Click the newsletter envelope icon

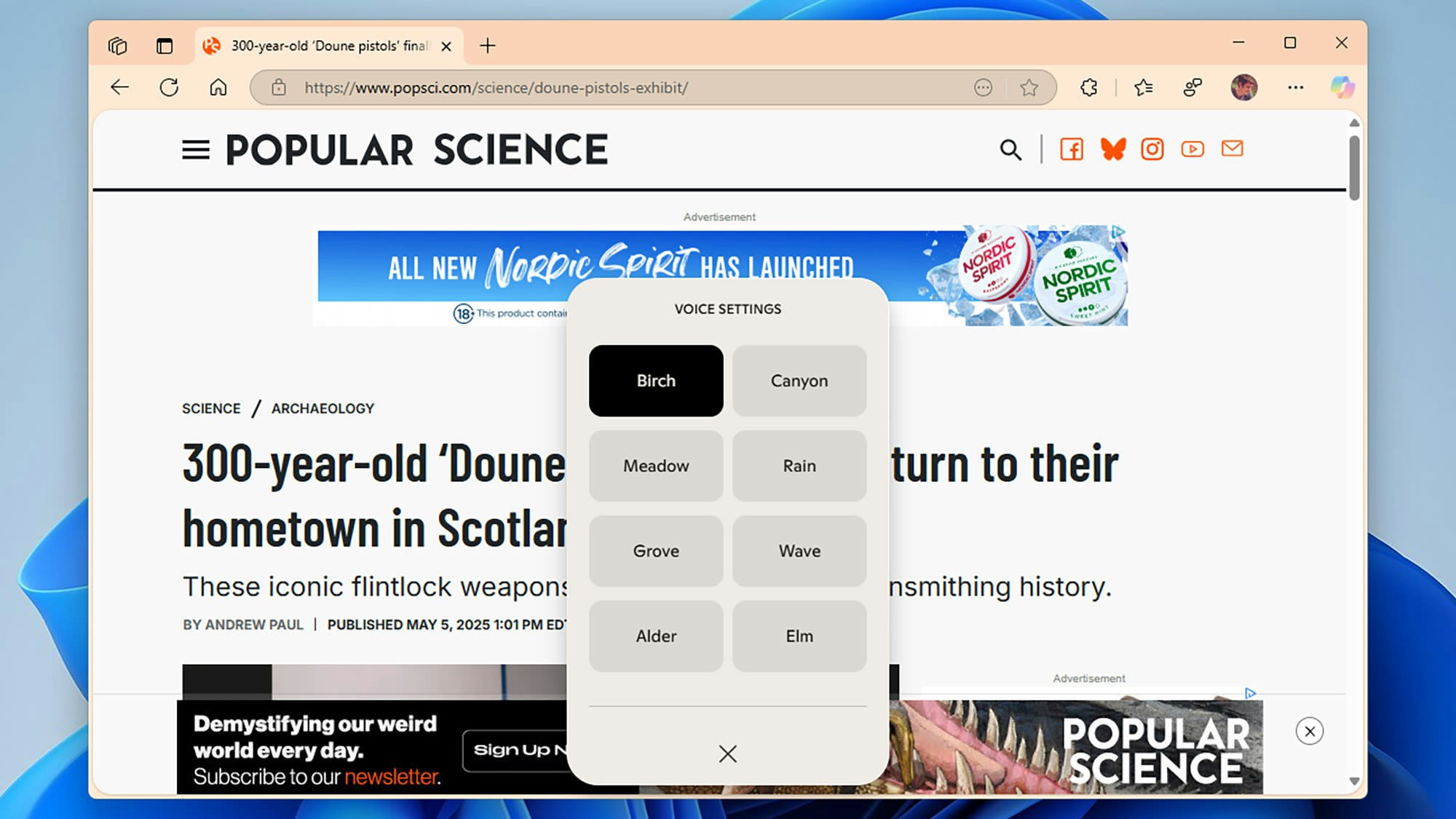[1232, 149]
